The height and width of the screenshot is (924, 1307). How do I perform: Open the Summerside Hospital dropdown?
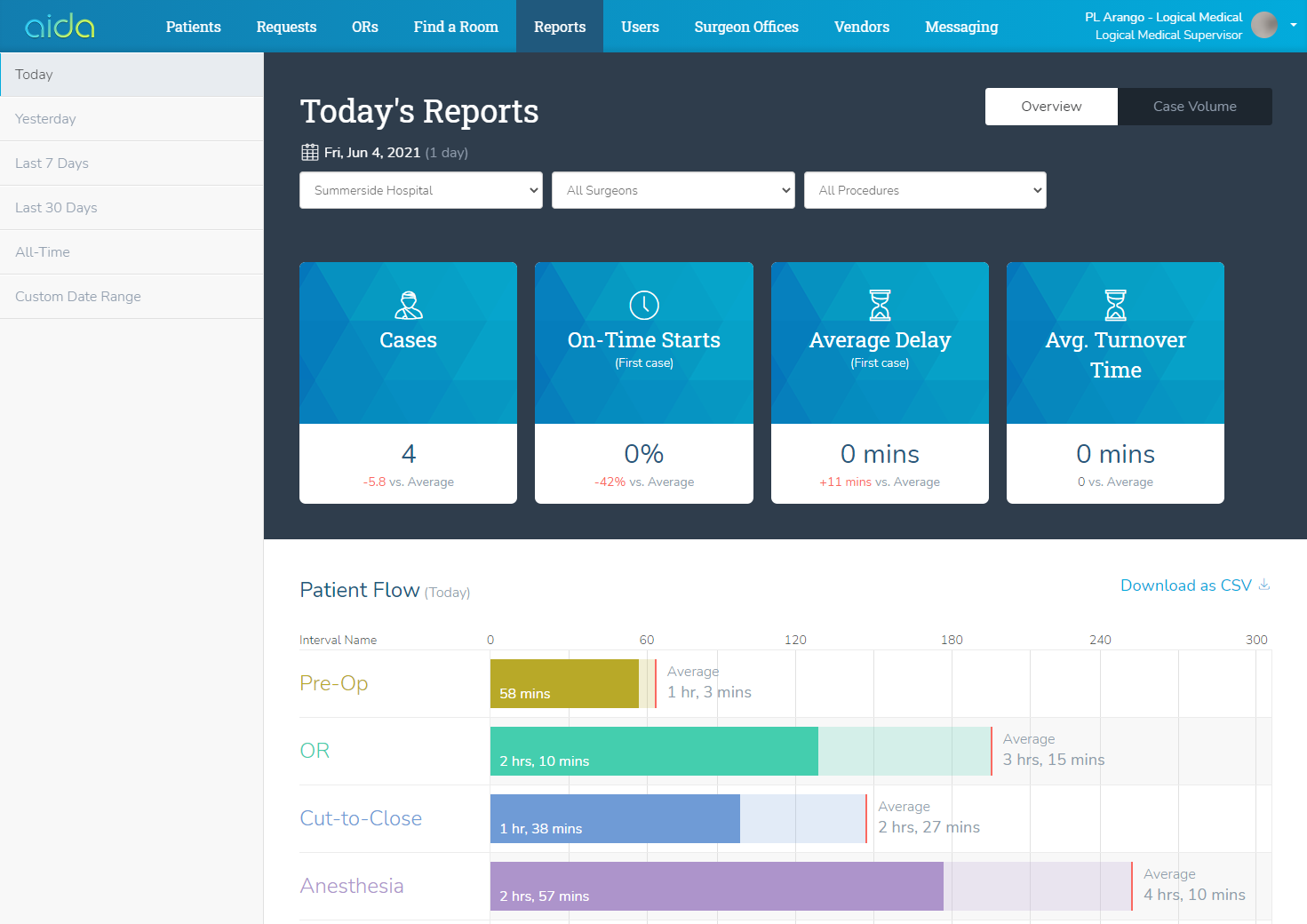tap(421, 190)
